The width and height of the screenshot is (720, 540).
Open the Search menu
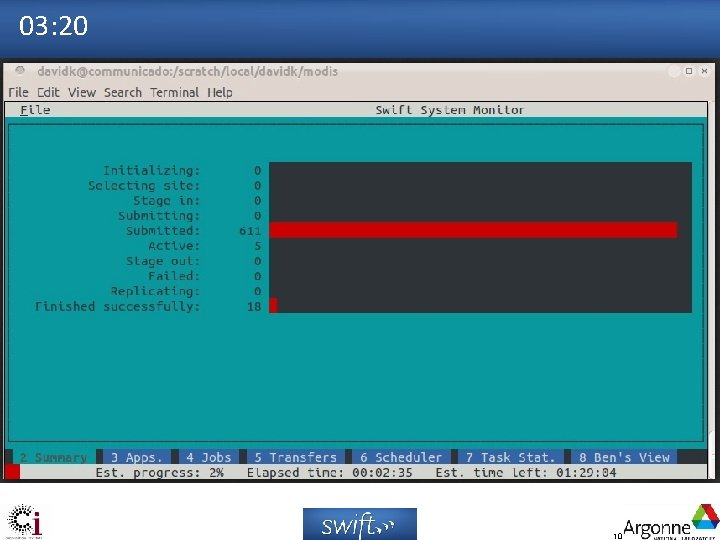tap(123, 92)
